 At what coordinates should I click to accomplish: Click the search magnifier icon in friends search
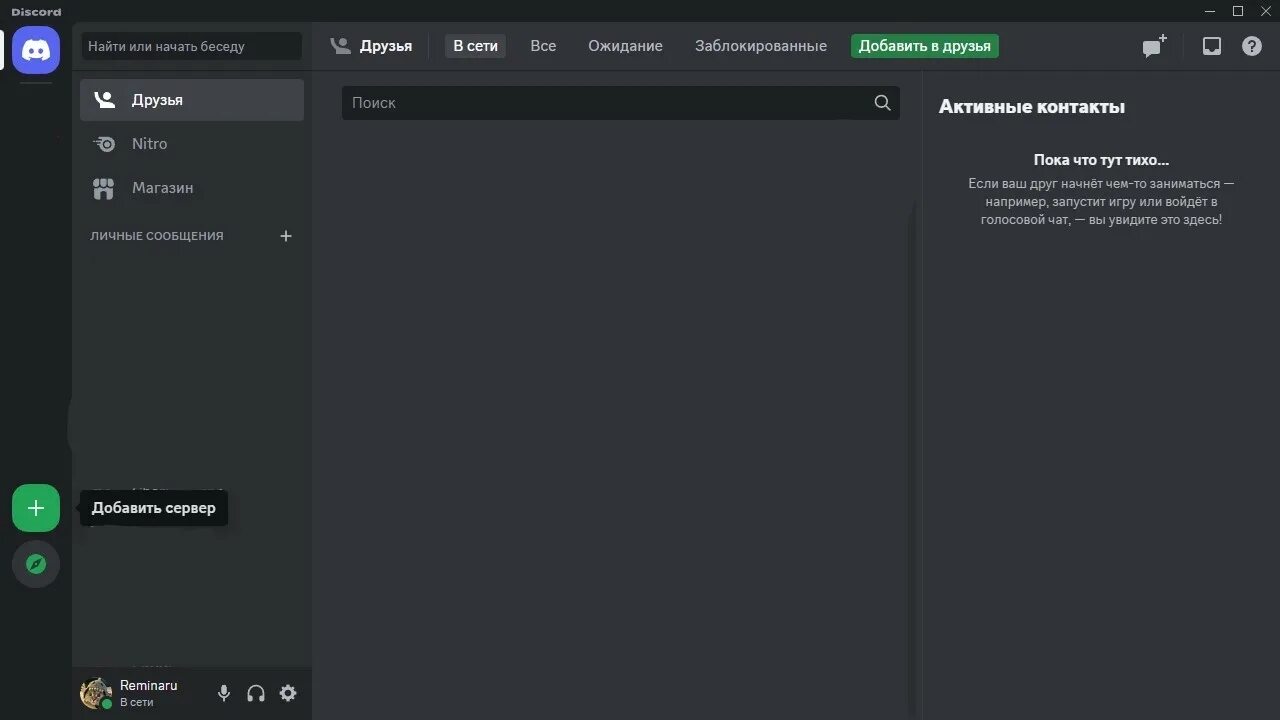(x=882, y=103)
